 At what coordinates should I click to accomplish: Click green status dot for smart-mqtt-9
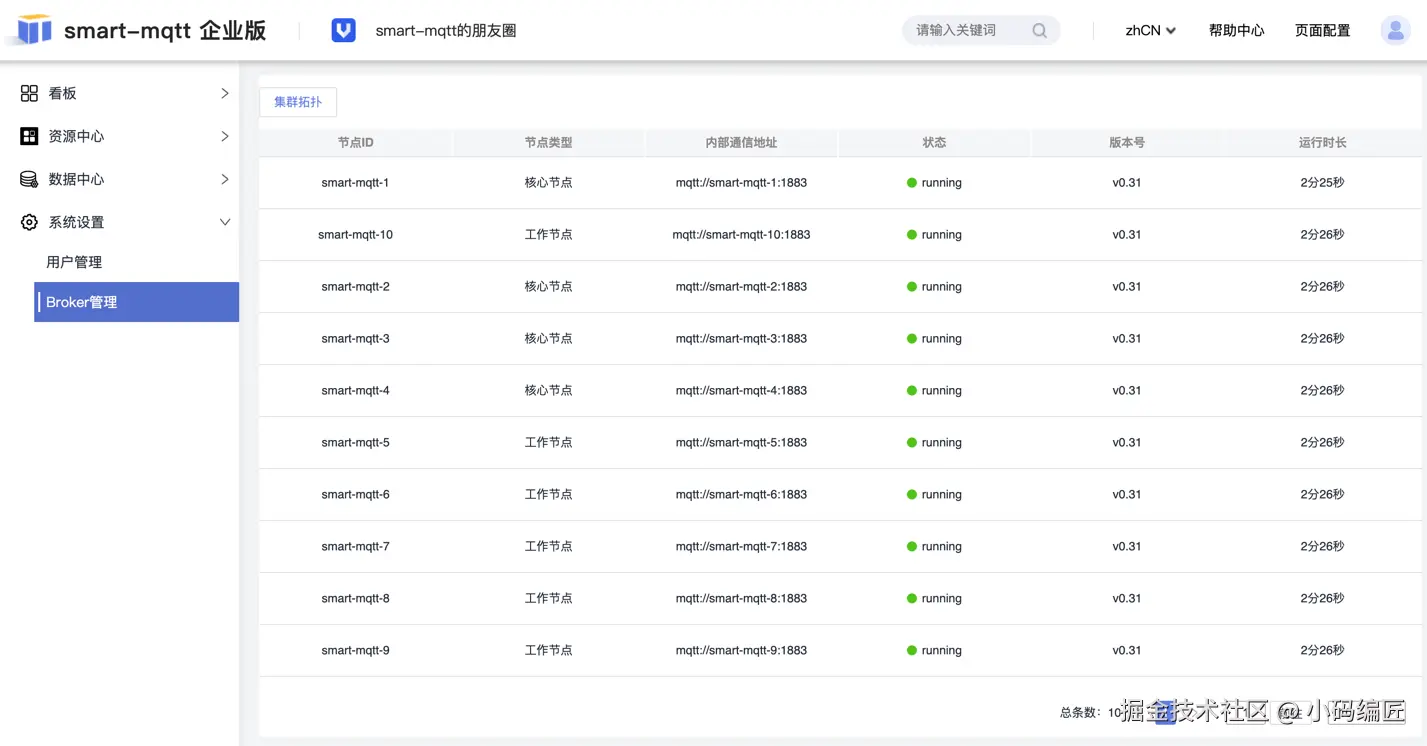click(912, 651)
